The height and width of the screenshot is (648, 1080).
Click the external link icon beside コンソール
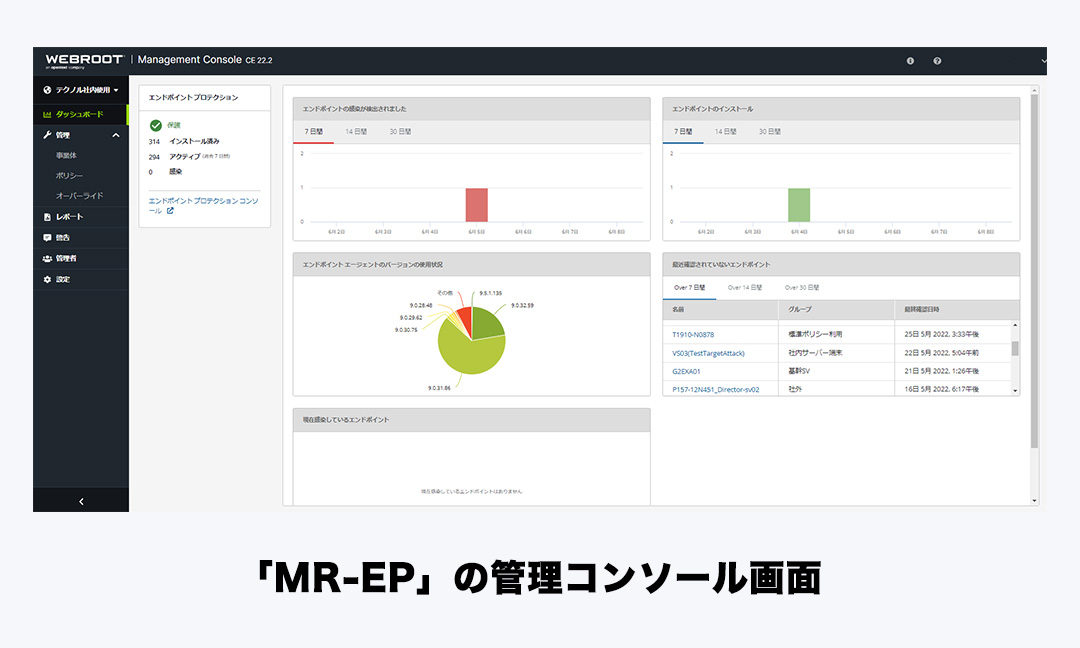(170, 211)
